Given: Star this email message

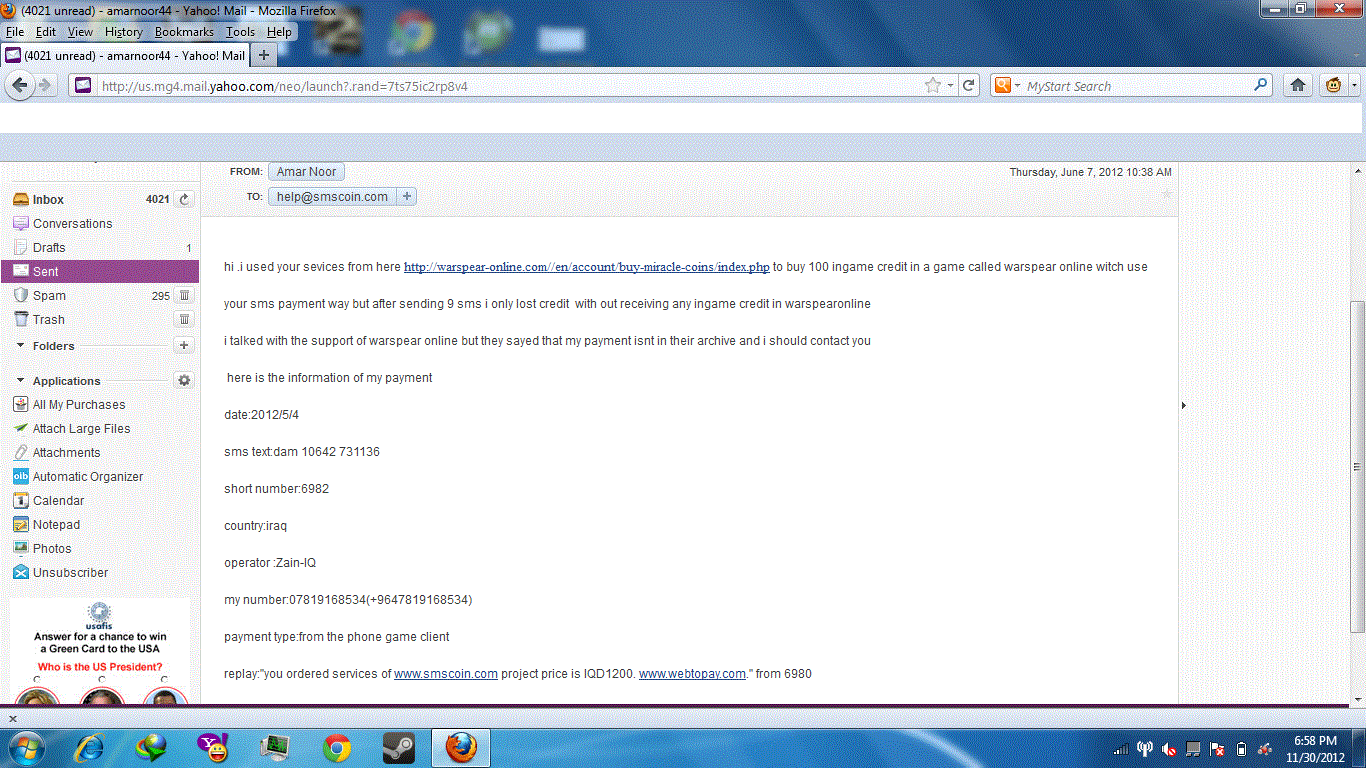Looking at the screenshot, I should point(1165,193).
